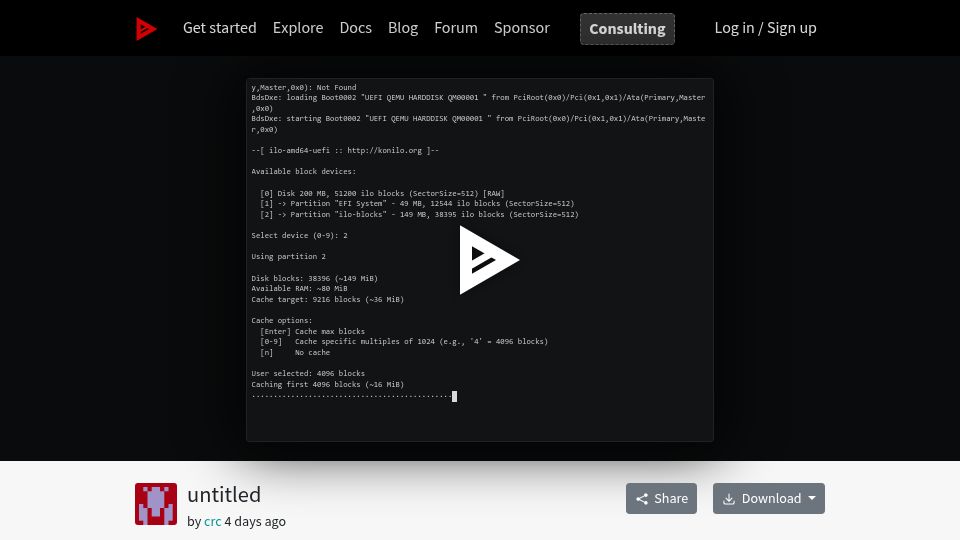Click the 'EFI System' partition line

pos(417,204)
